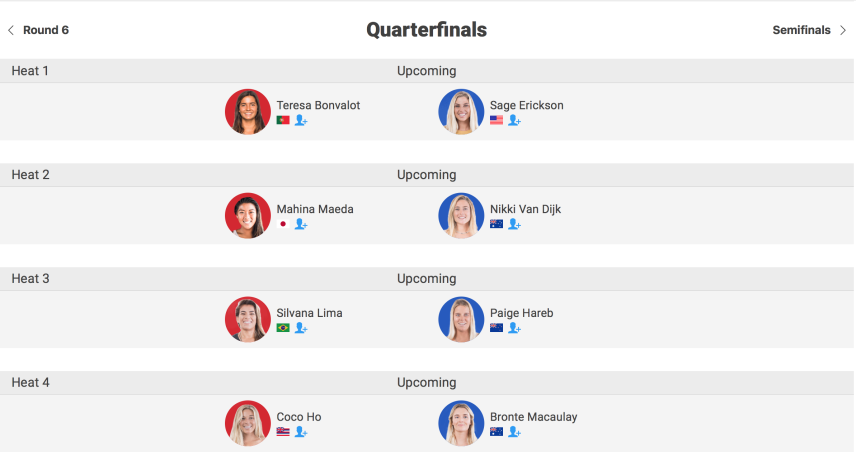Open Round 6 results
856x452 pixels.
point(46,30)
